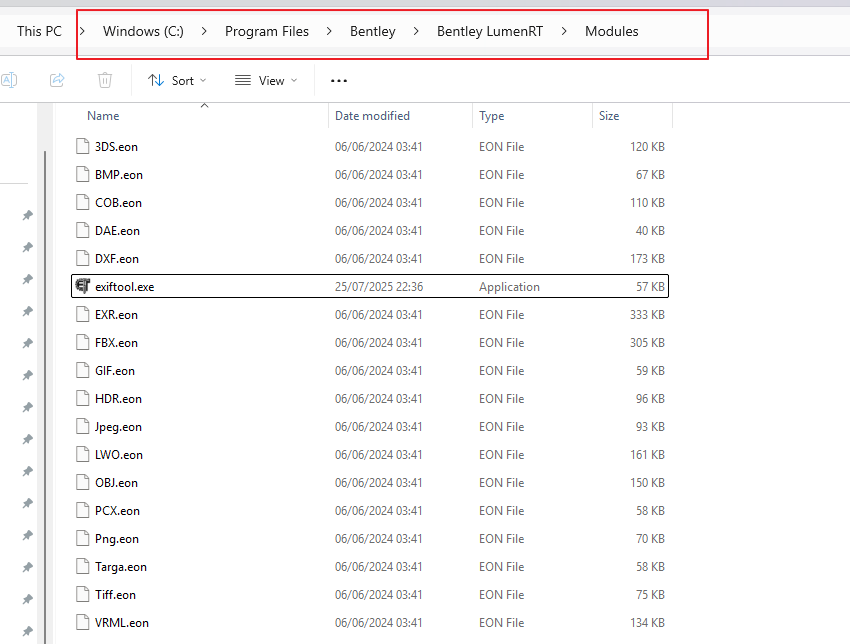Click the VRML.eon file icon

click(x=82, y=622)
